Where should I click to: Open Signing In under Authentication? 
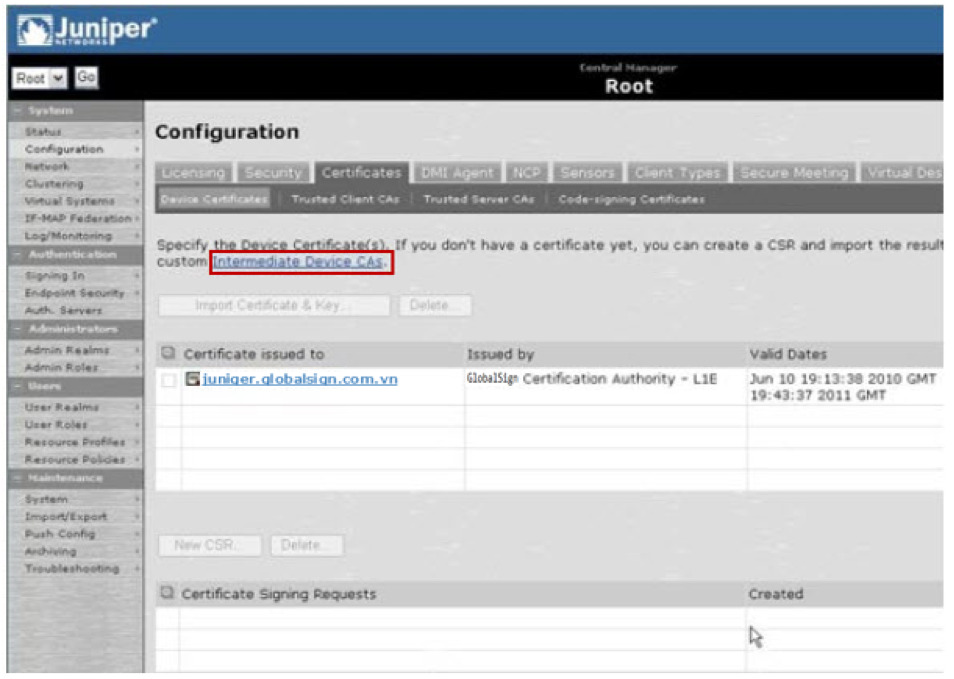(55, 276)
